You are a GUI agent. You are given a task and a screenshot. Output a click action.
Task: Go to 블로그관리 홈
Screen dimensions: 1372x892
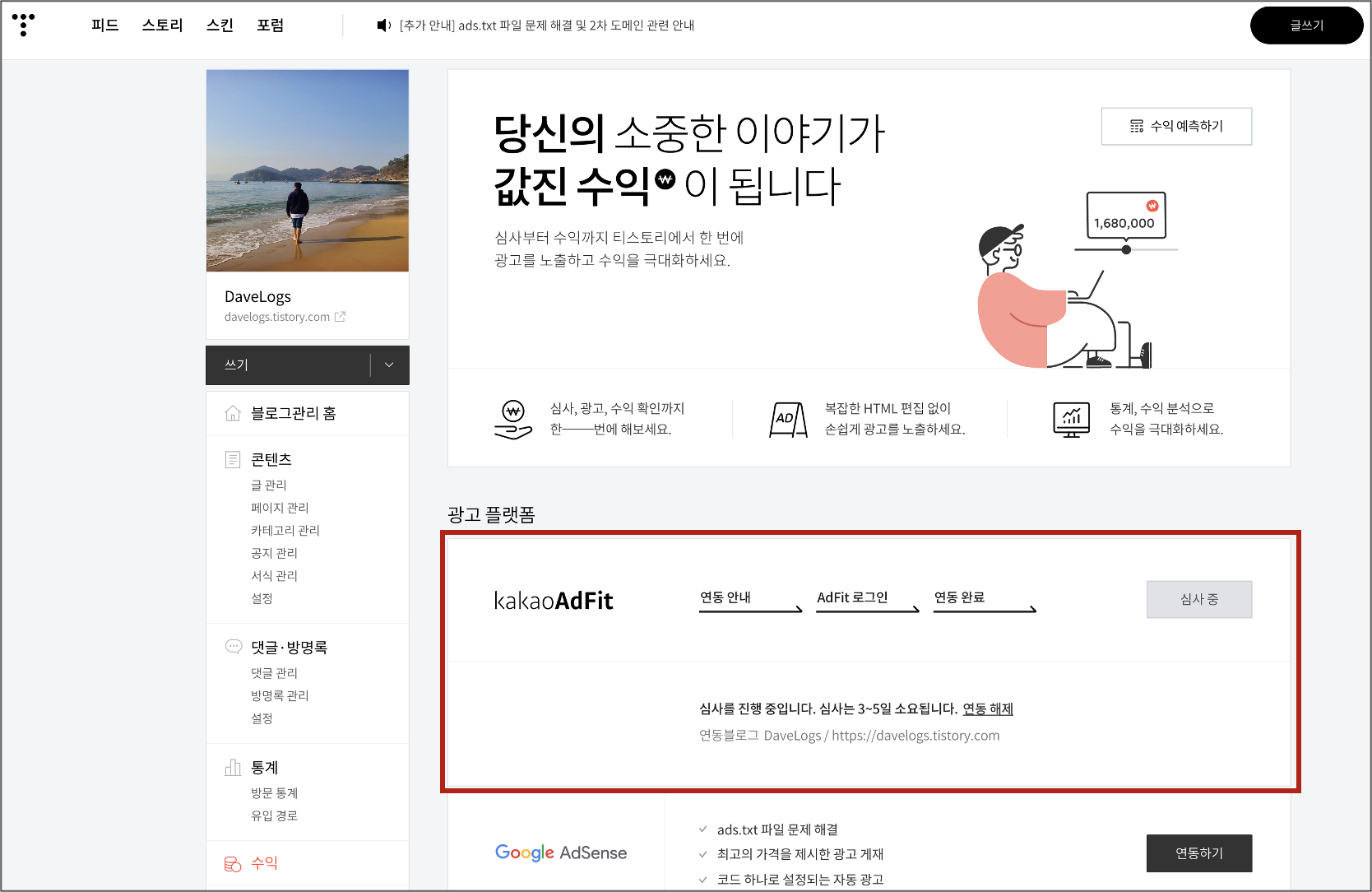coord(294,413)
